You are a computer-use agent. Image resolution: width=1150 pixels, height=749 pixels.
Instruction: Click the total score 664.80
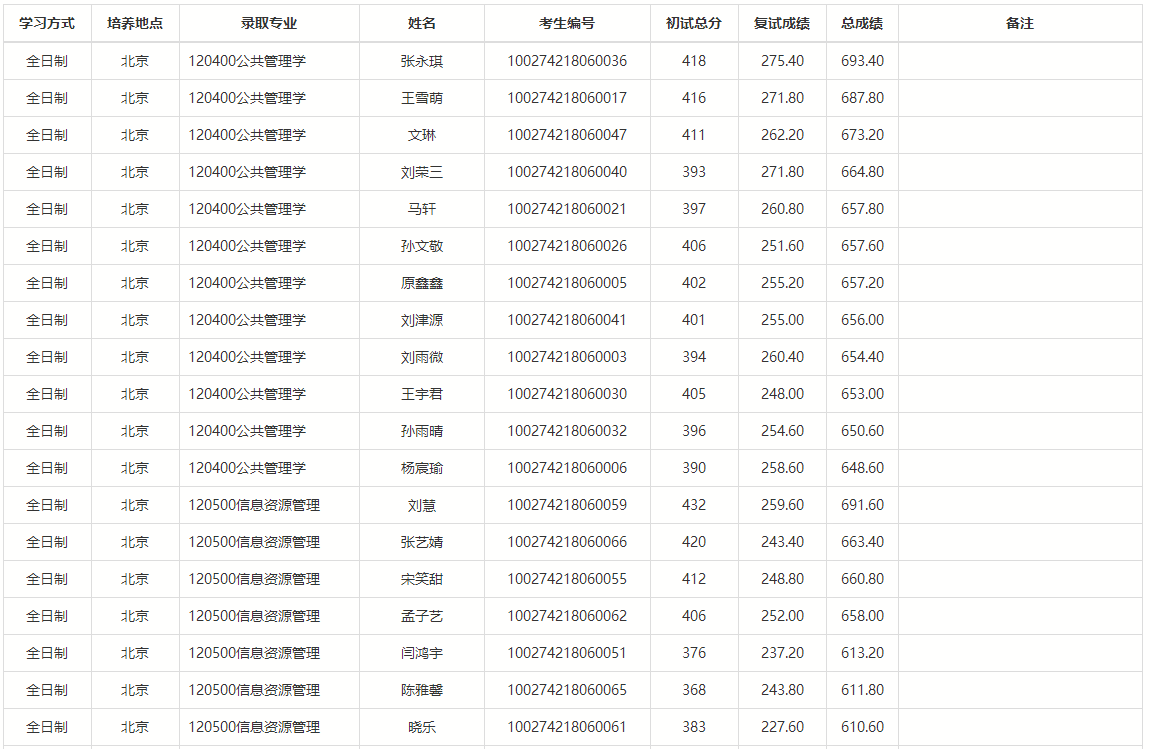(862, 172)
